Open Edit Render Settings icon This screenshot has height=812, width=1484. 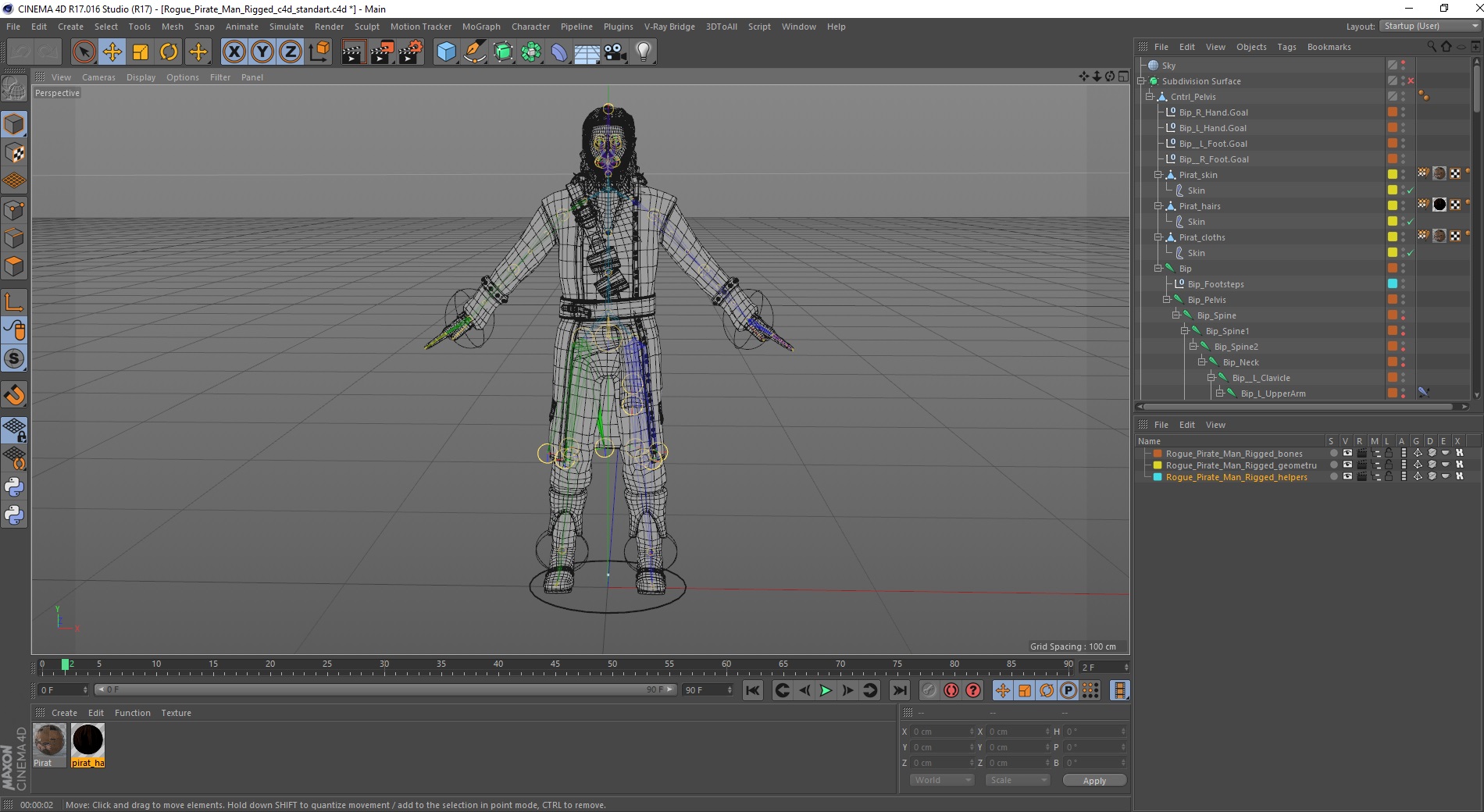pyautogui.click(x=410, y=52)
